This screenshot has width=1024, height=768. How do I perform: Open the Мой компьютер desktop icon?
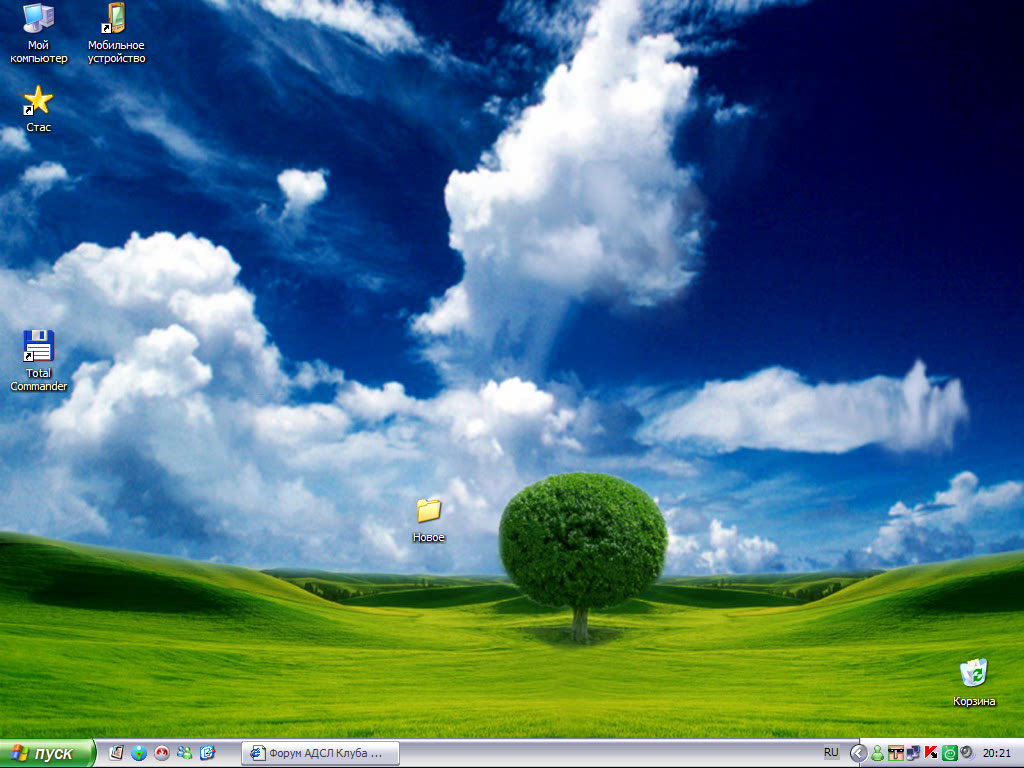pos(38,19)
